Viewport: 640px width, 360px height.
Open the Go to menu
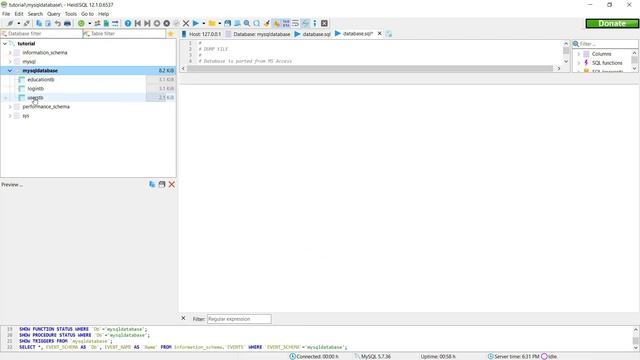(87, 14)
